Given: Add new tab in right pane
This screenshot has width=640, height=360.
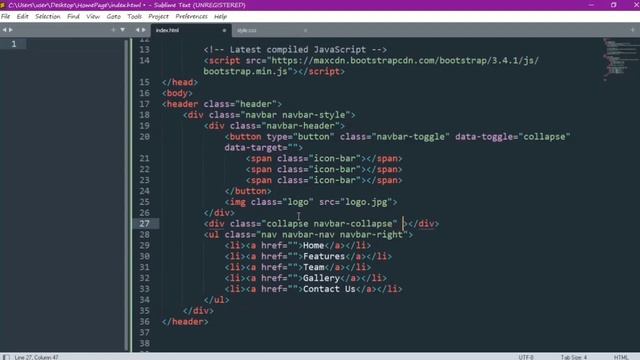Looking at the screenshot, I should (x=633, y=30).
